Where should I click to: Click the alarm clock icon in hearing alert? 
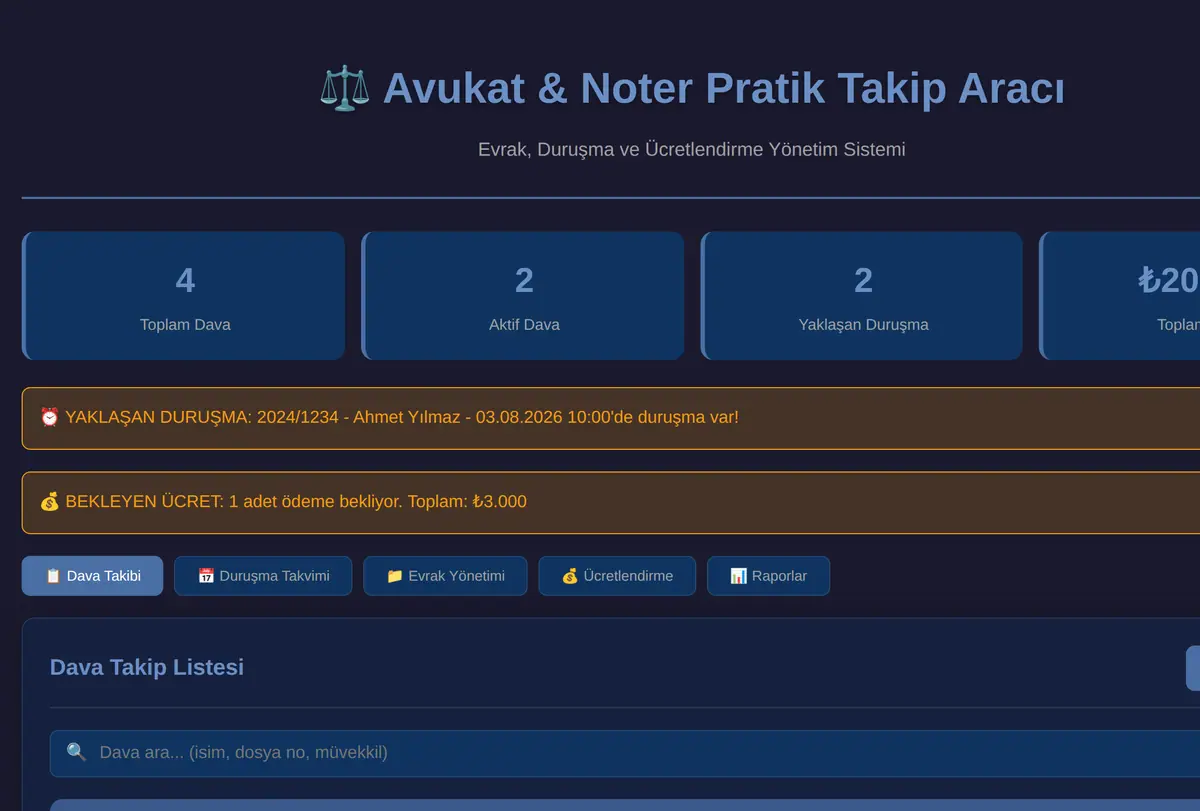49,417
